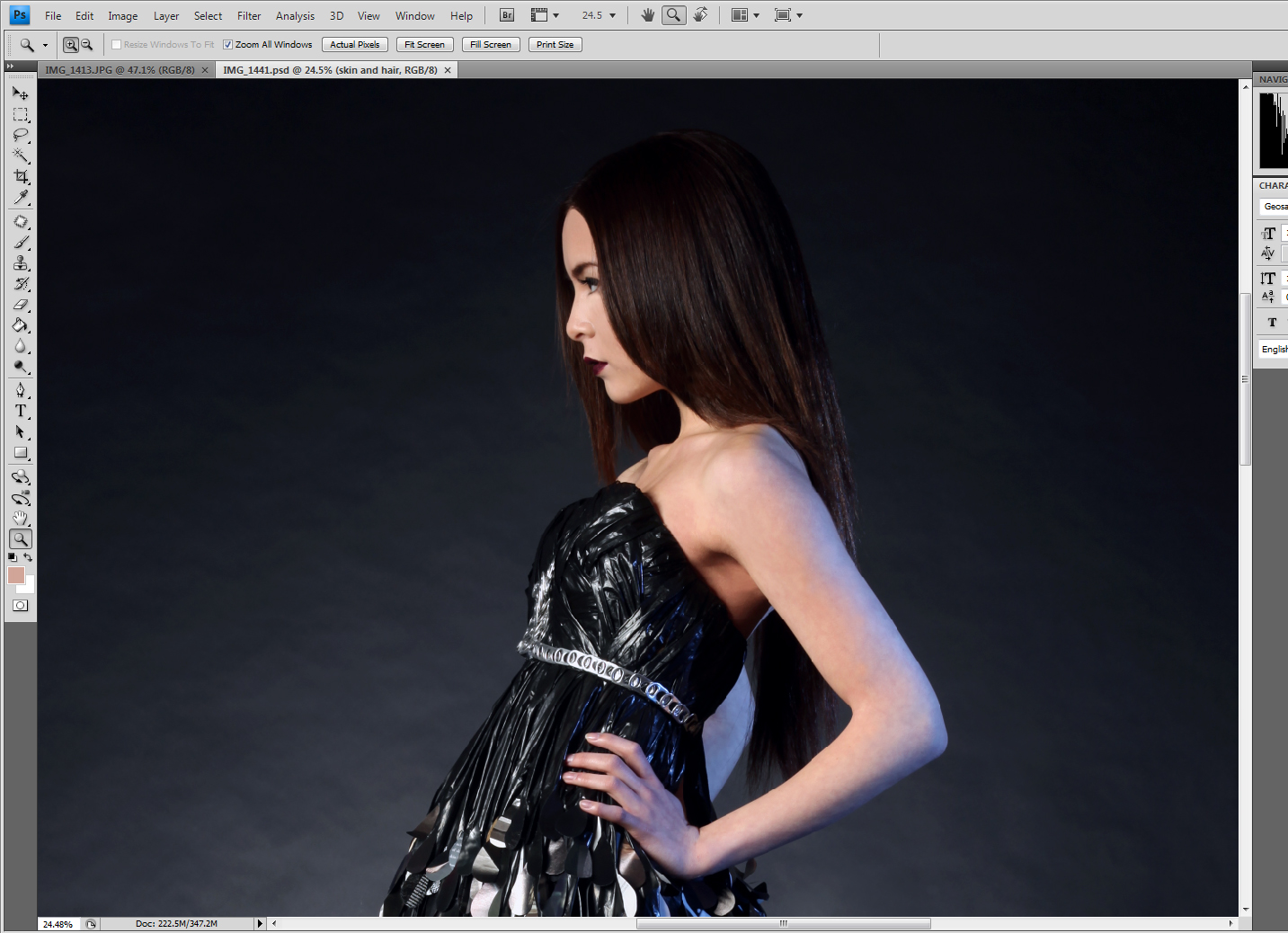1288x933 pixels.
Task: Select the Blur tool
Action: click(x=20, y=346)
